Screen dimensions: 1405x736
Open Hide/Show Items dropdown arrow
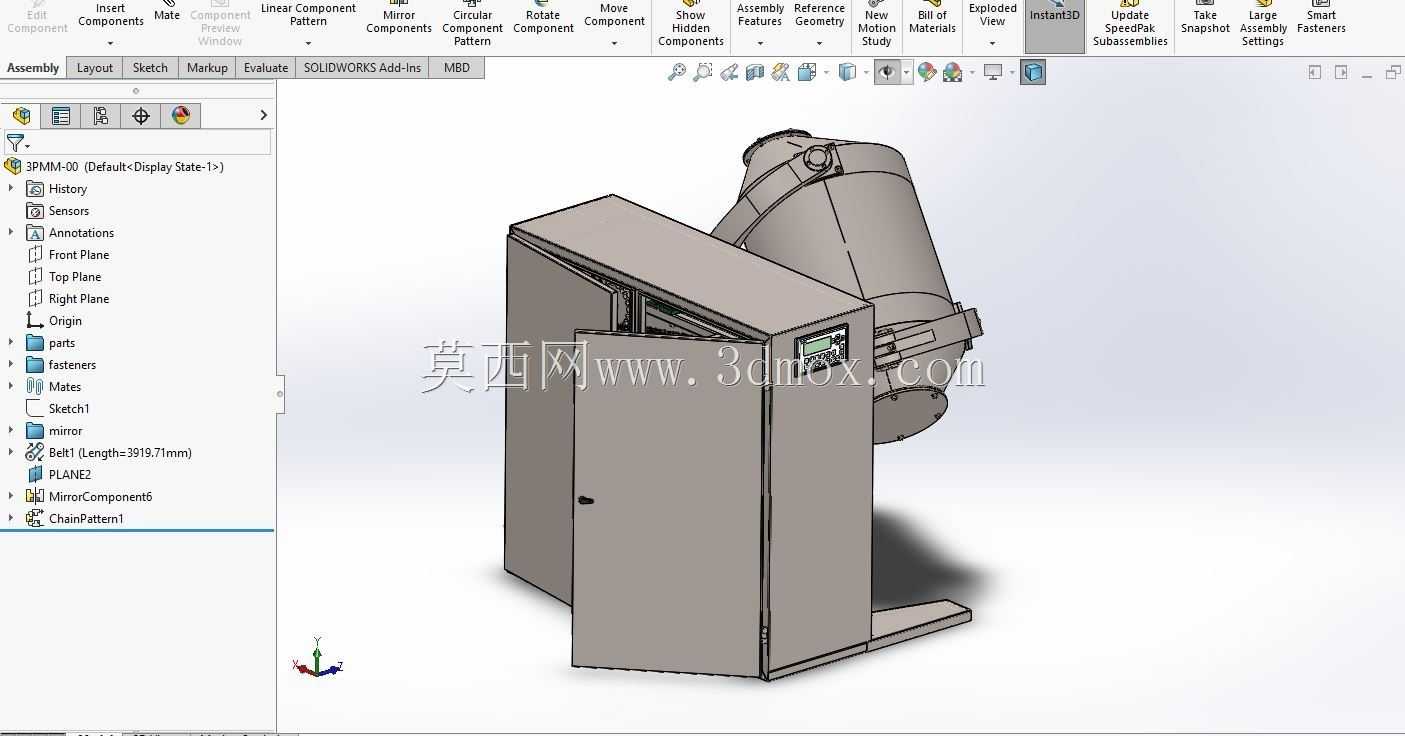[x=906, y=72]
